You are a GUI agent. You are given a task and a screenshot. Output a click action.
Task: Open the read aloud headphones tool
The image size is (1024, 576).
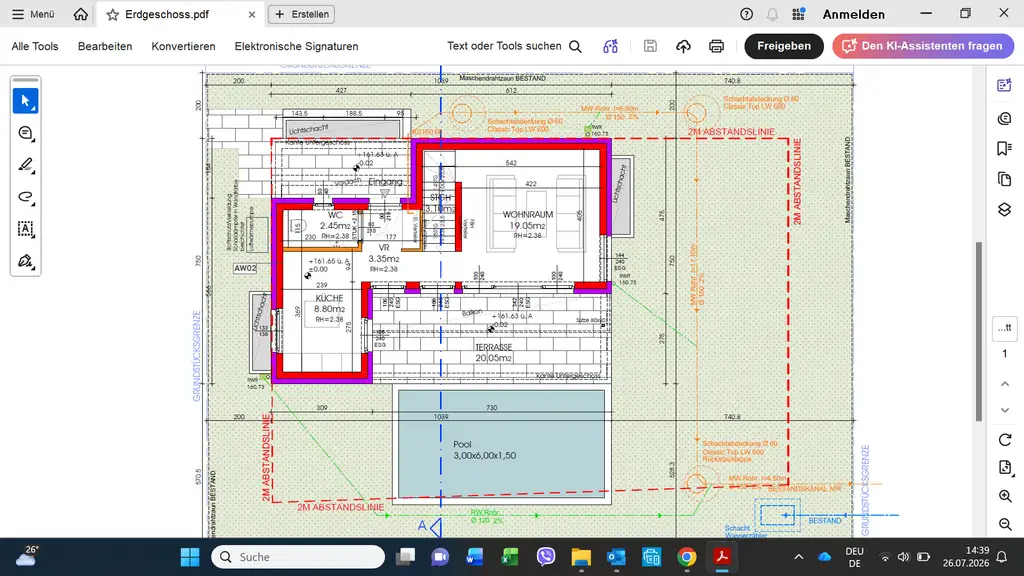tap(611, 46)
